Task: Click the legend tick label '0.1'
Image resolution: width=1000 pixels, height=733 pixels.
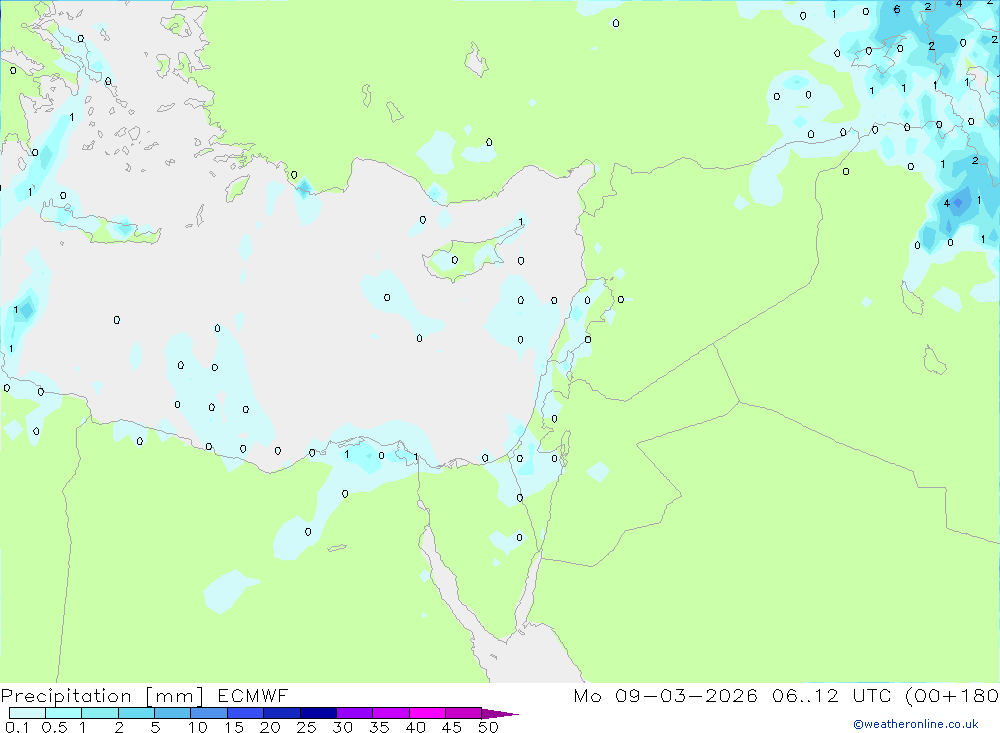Action: click(17, 727)
